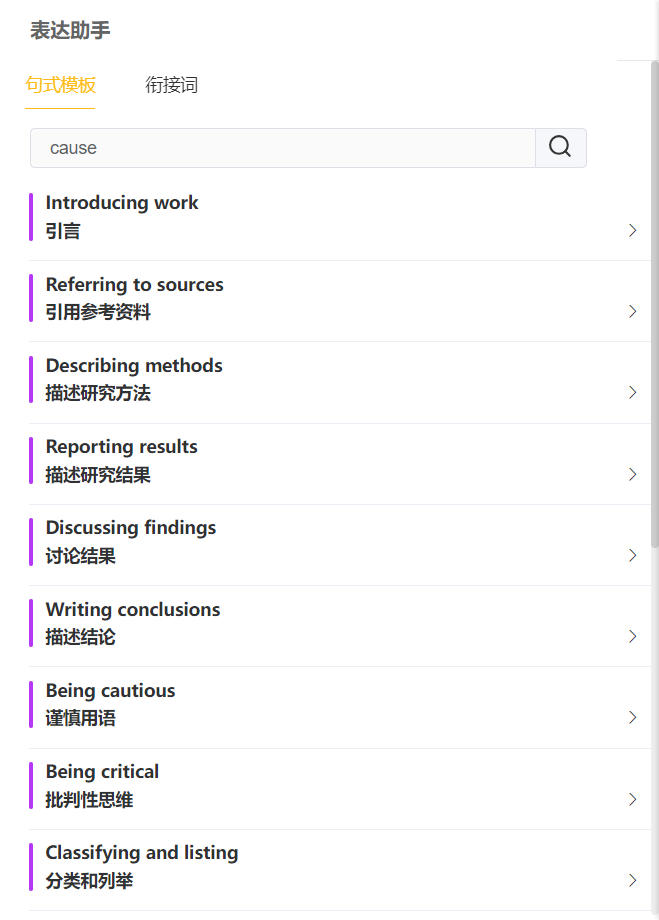Expand Being cautious chevron arrow
659x920 pixels.
click(x=632, y=717)
